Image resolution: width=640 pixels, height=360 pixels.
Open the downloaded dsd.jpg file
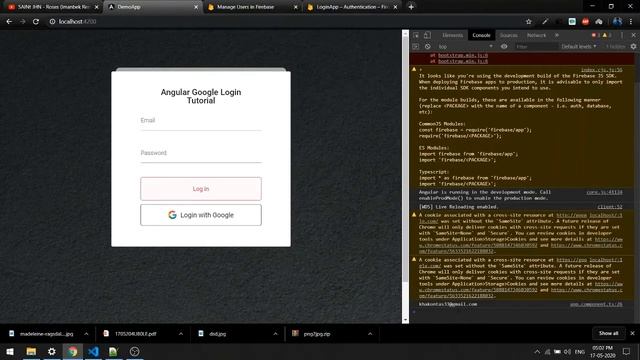[x=212, y=334]
